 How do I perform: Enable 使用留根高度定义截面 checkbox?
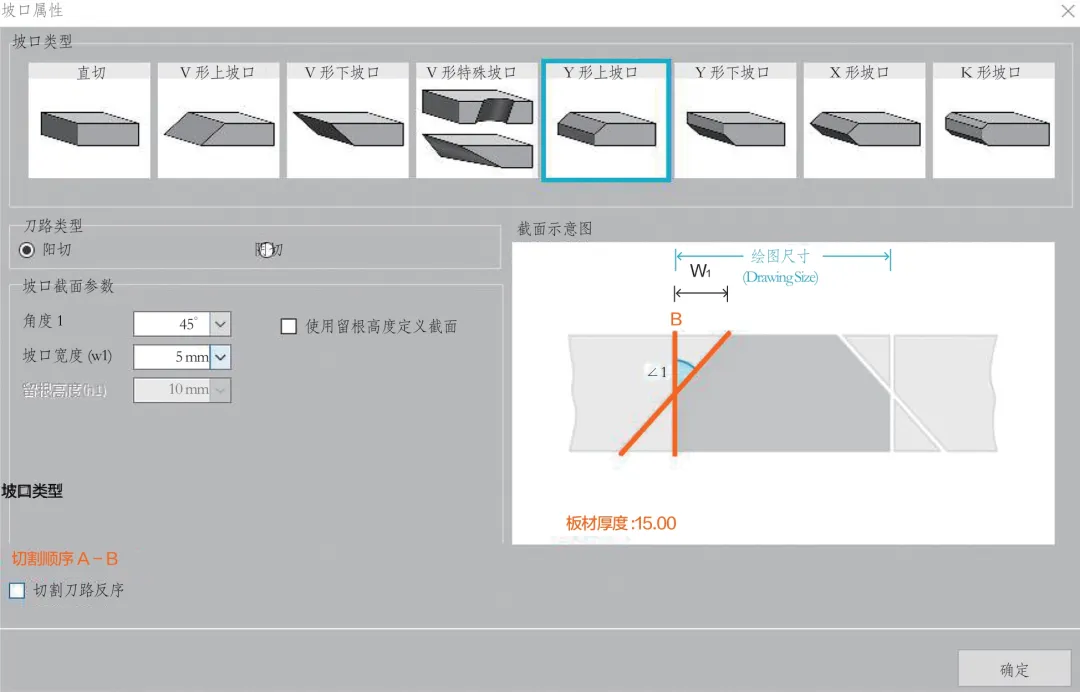(x=289, y=326)
